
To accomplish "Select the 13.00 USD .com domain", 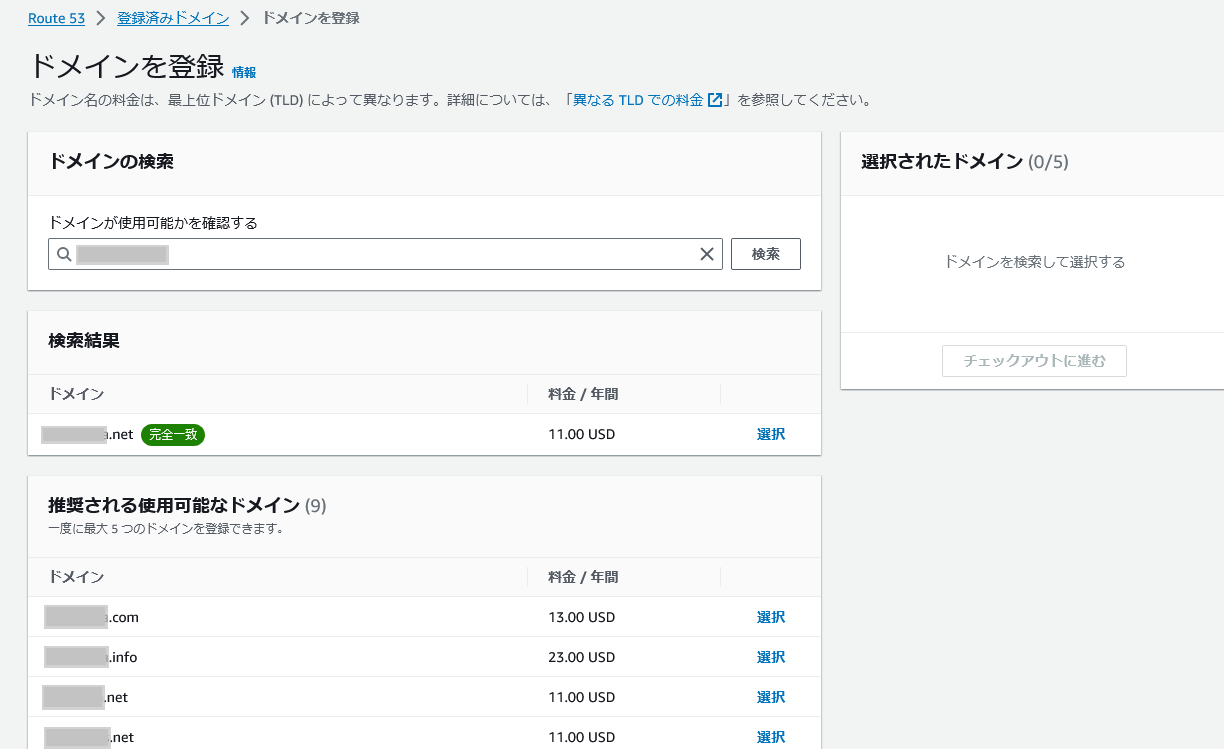I will (x=770, y=617).
